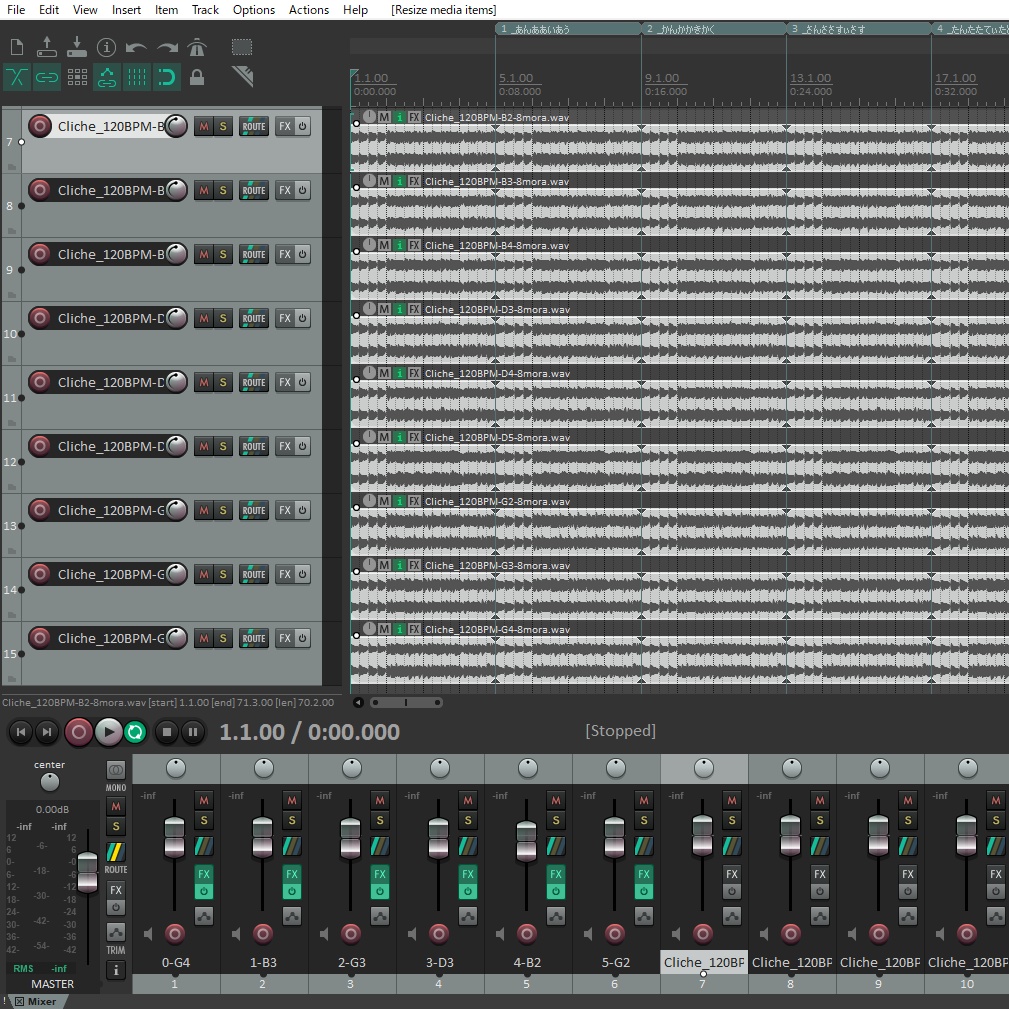
Task: Click master volume fader
Action: pos(87,872)
